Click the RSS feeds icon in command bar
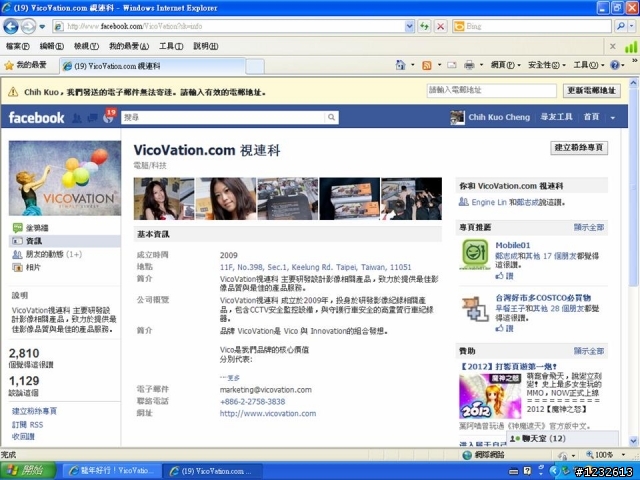The height and width of the screenshot is (480, 640). [427, 65]
